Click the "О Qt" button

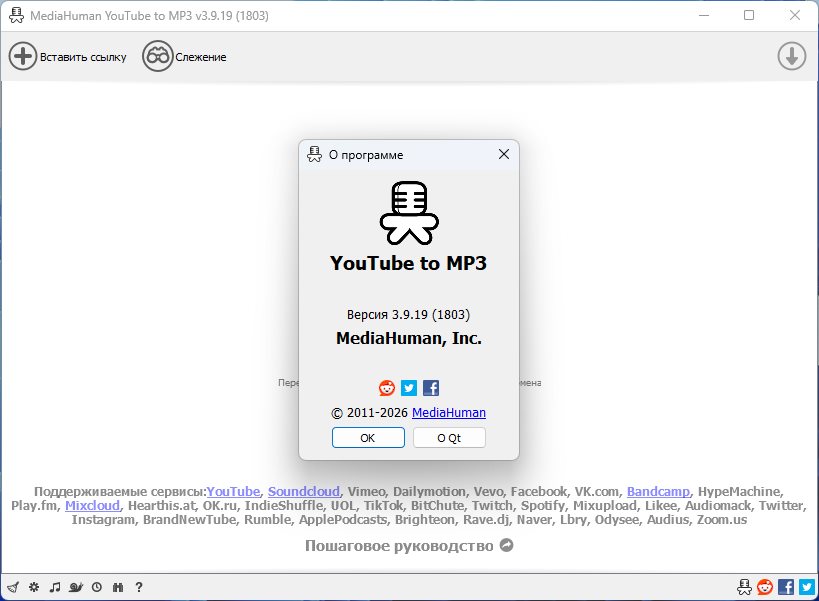click(x=449, y=437)
